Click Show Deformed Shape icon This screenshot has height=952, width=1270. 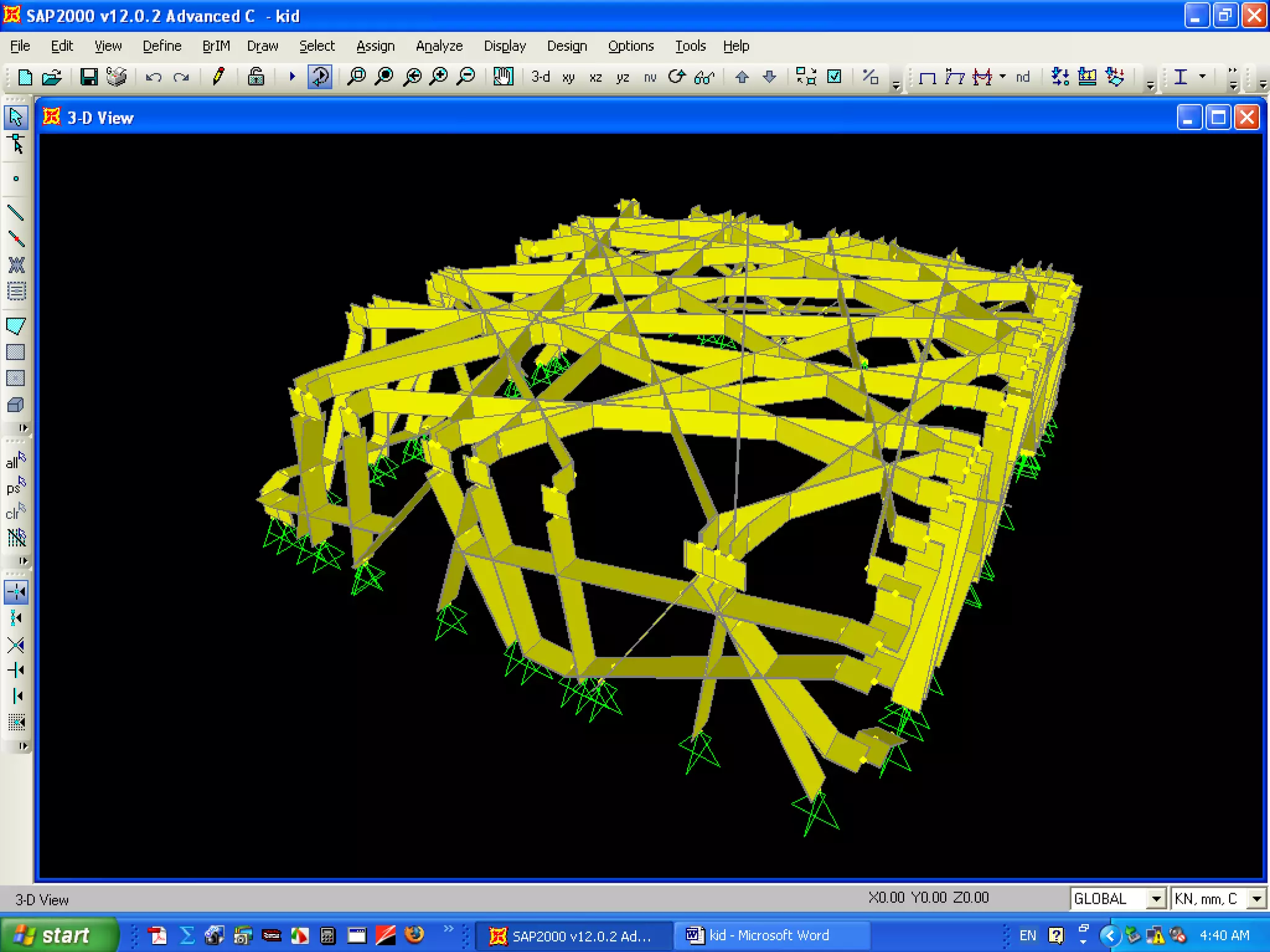tap(954, 77)
